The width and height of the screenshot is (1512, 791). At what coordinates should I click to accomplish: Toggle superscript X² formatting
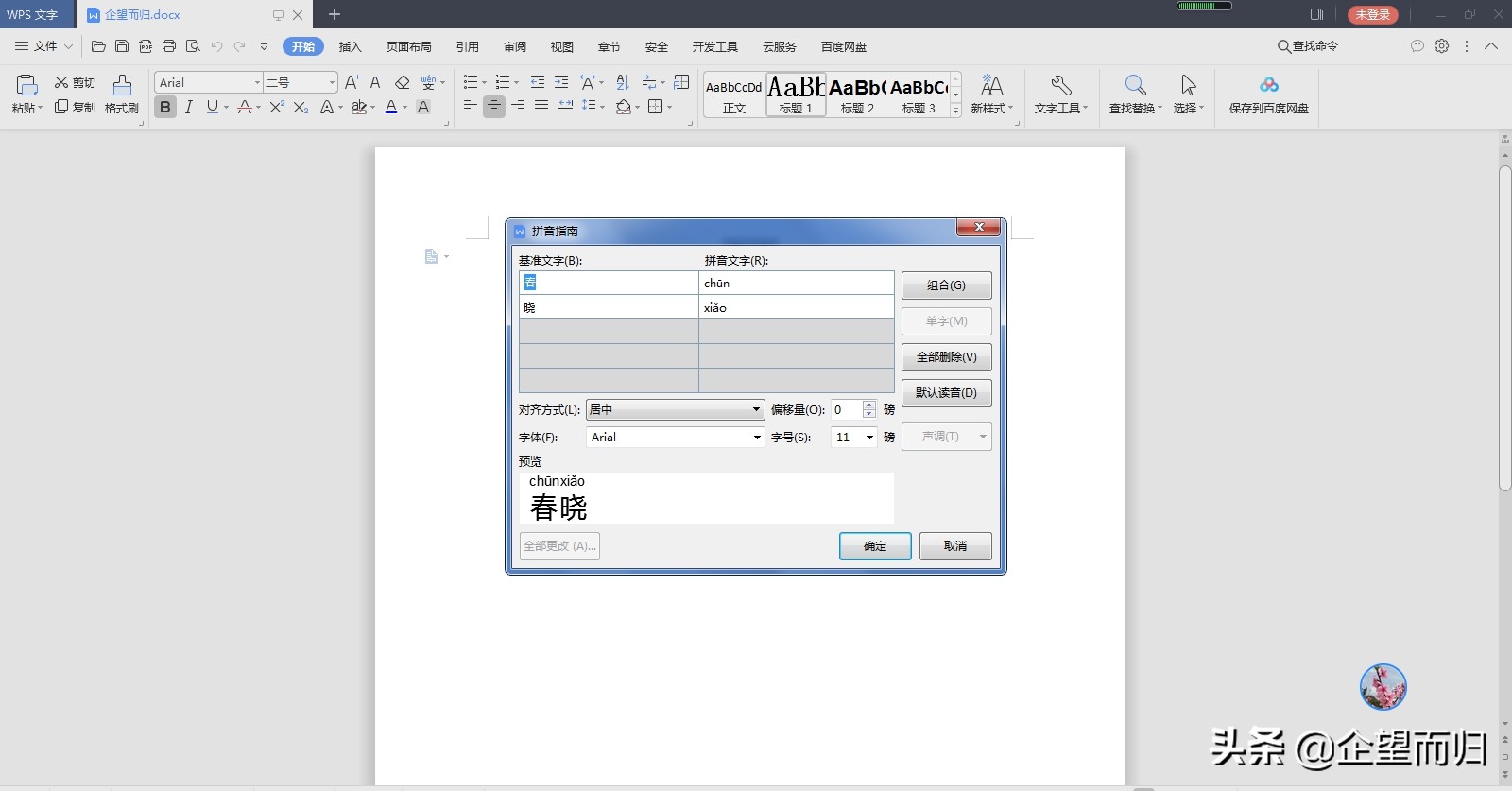click(277, 107)
